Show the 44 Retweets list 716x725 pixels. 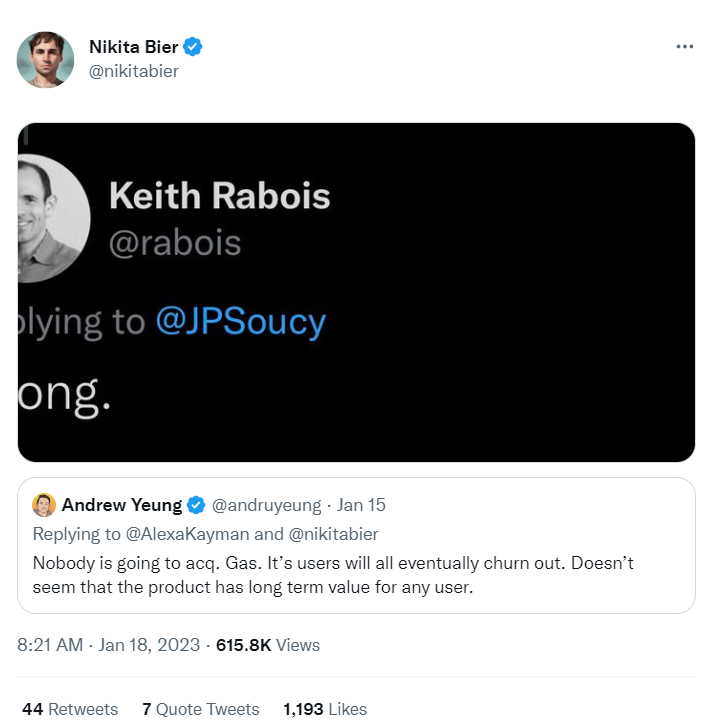(70, 709)
